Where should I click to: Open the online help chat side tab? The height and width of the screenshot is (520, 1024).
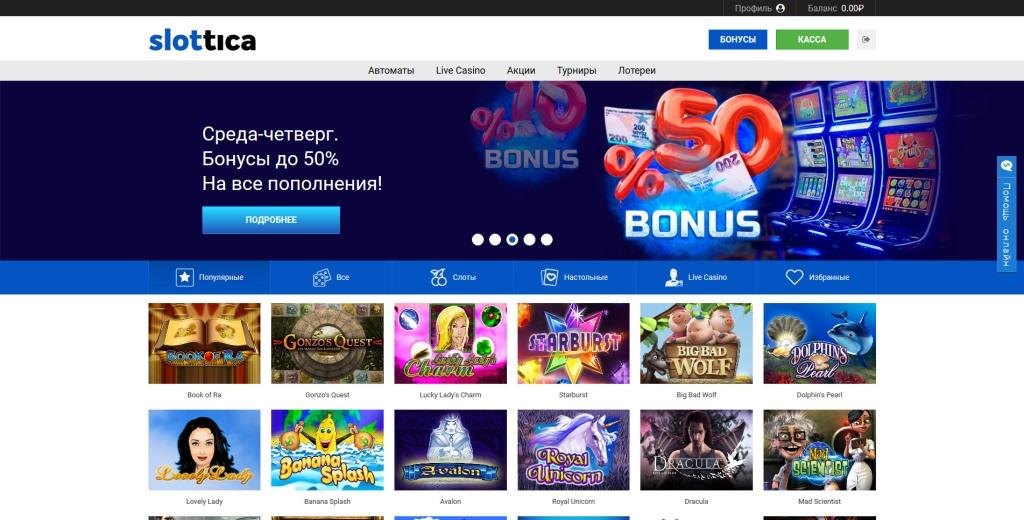(x=1006, y=214)
